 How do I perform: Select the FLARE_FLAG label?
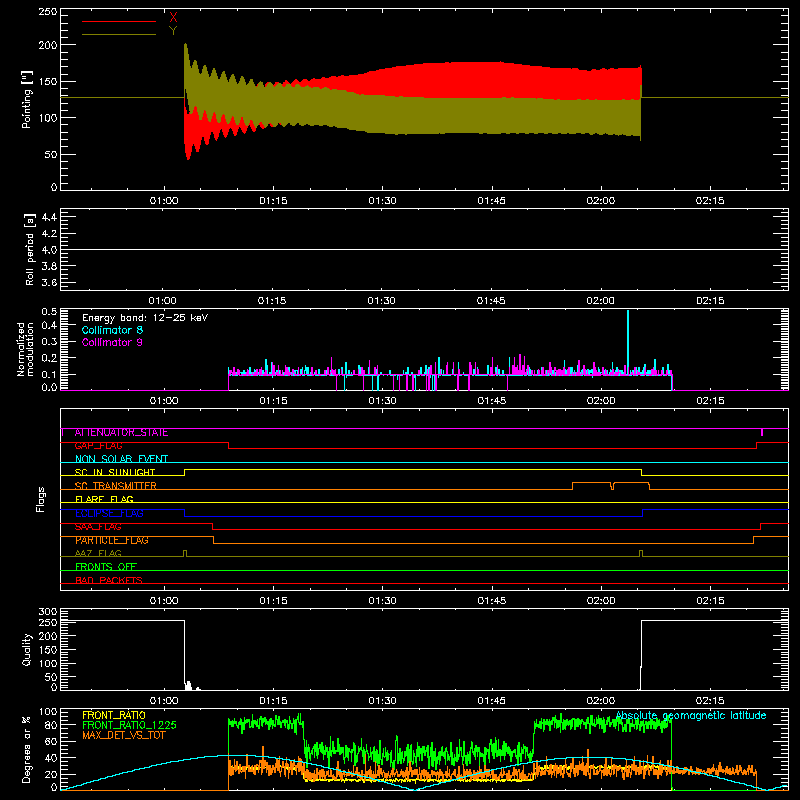[x=104, y=499]
